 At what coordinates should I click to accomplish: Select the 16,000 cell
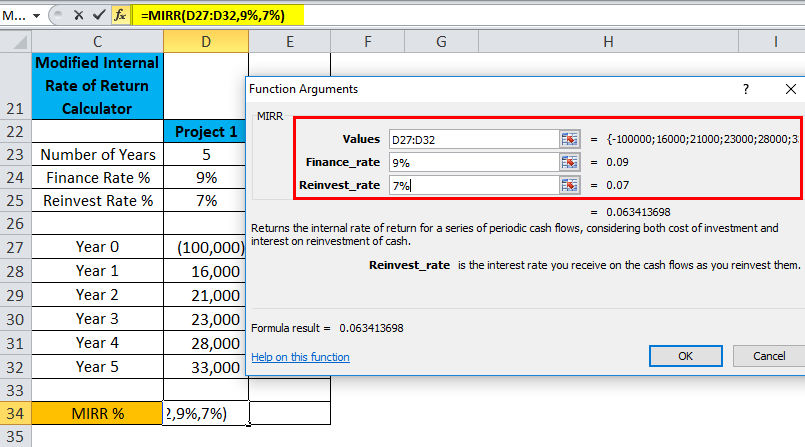pos(206,271)
